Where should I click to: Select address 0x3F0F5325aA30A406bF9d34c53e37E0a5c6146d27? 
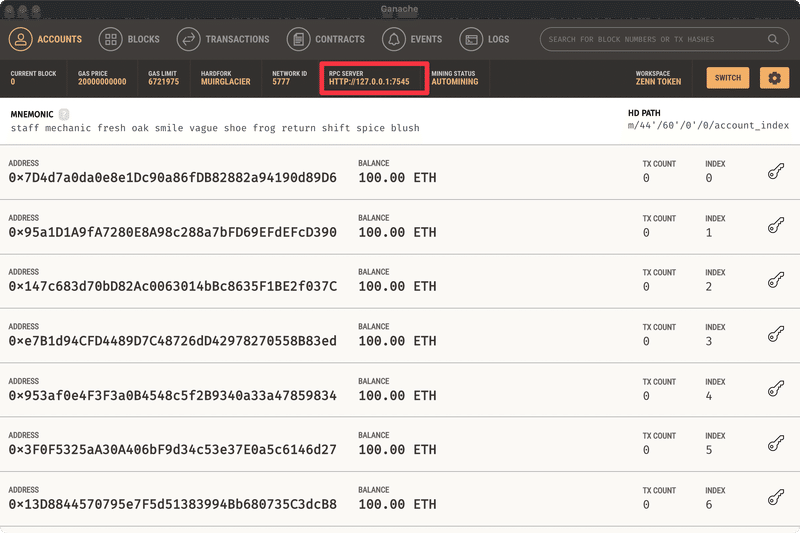(x=172, y=449)
